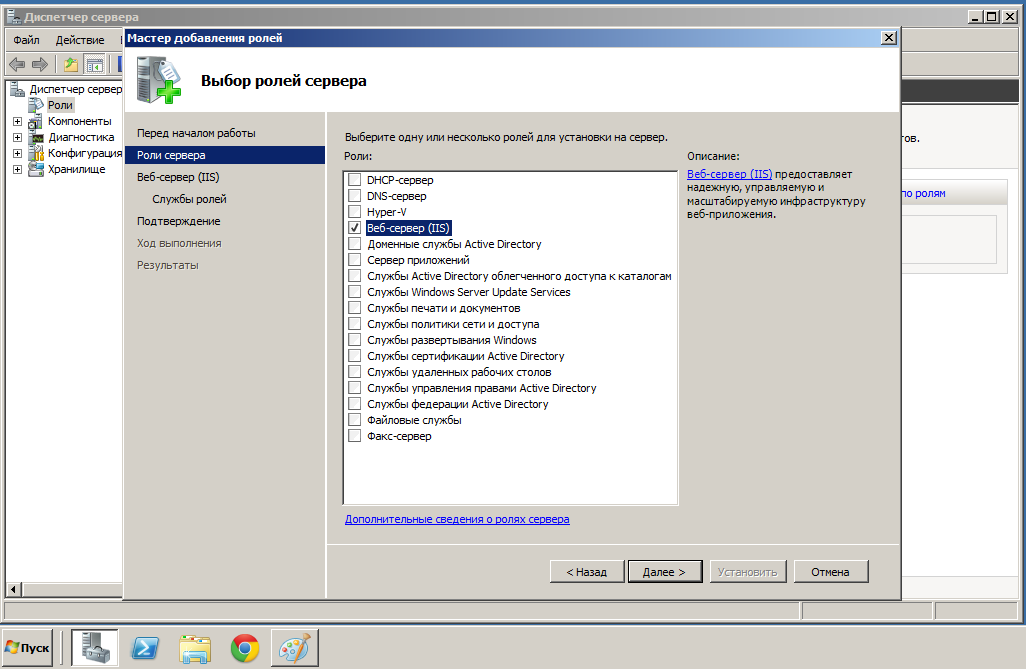
Task: Toggle the show/hide console tree icon
Action: pos(95,65)
